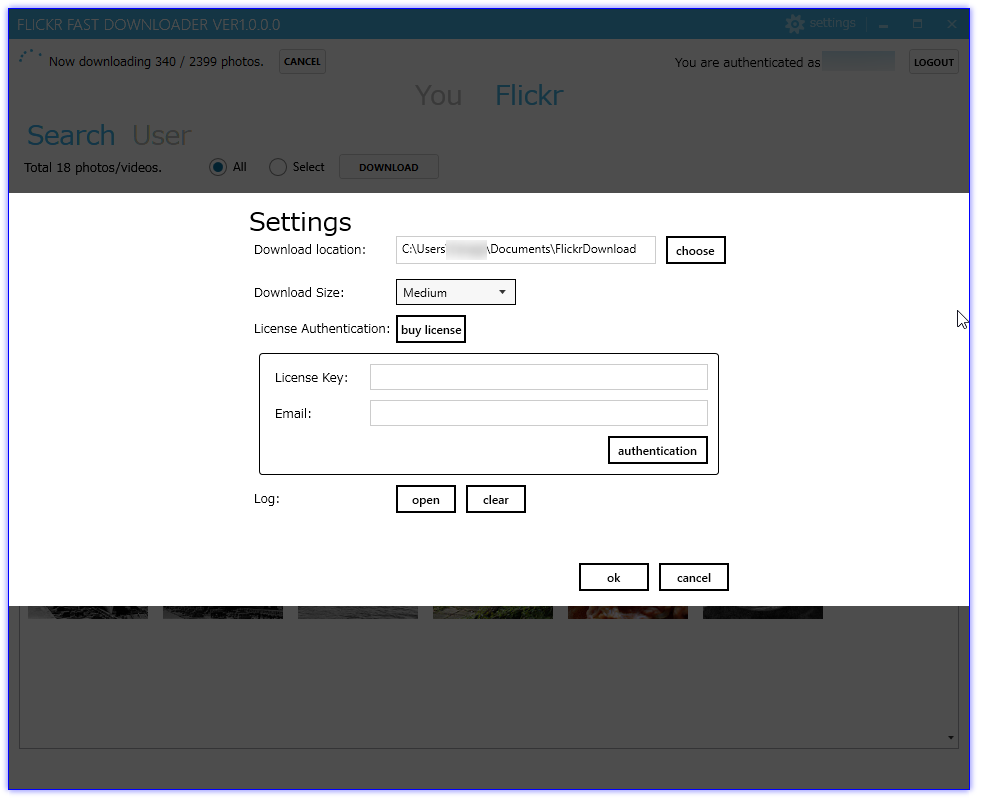Open settings via the gear icon
The image size is (989, 798).
pos(795,24)
